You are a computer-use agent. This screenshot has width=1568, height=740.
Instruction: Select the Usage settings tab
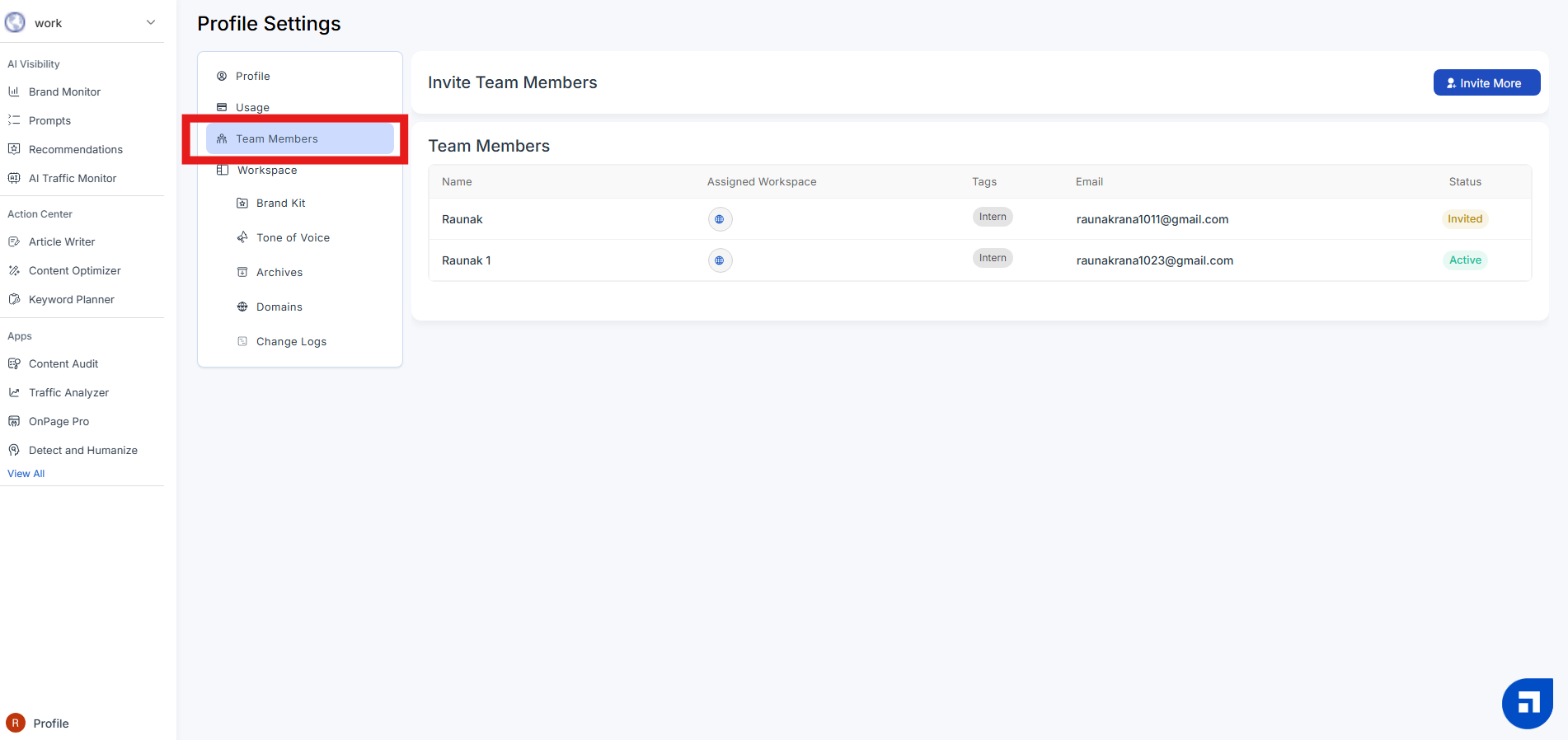252,108
